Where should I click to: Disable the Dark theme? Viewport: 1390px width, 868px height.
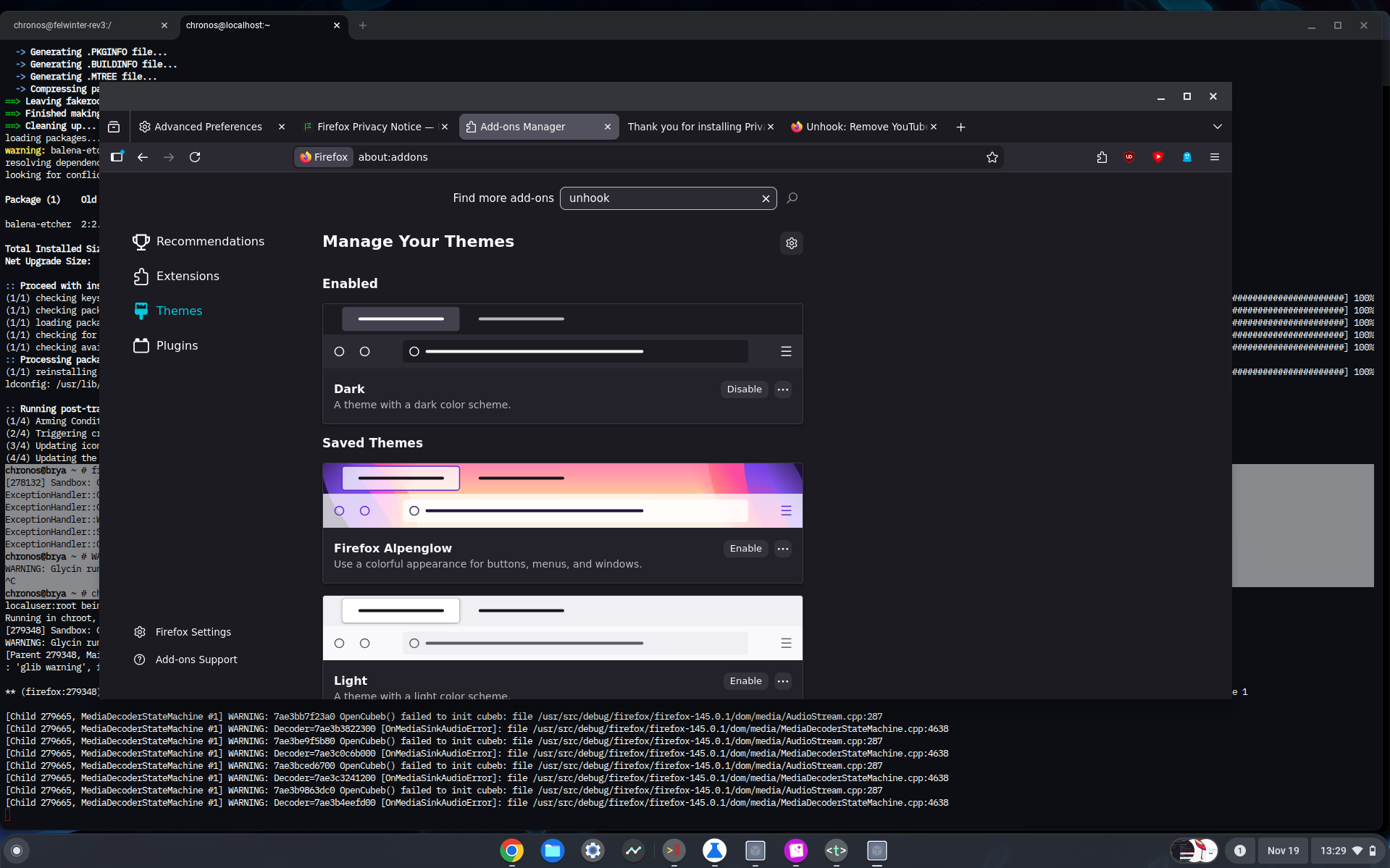(x=744, y=389)
